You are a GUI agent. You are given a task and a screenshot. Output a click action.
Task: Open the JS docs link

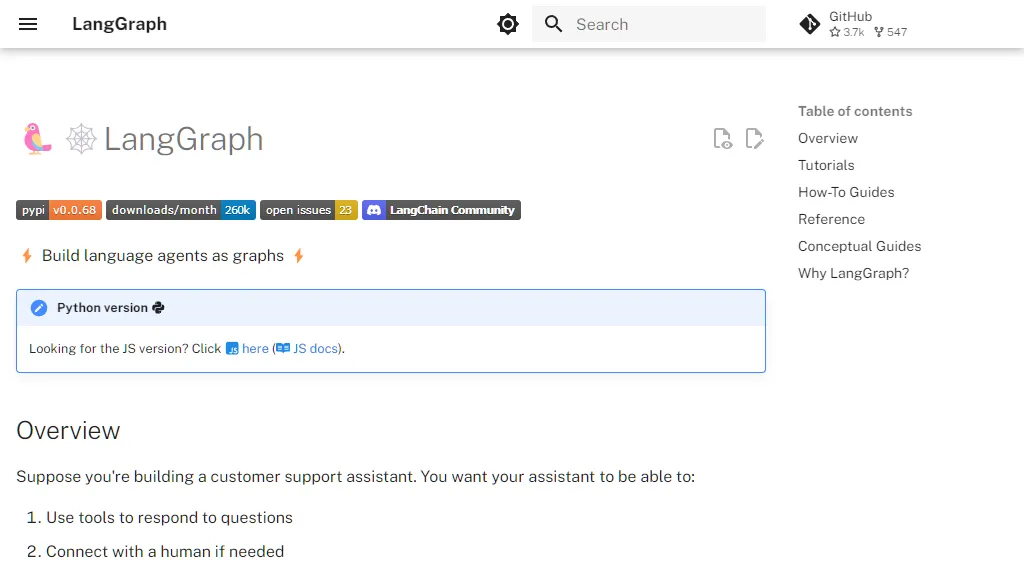coord(315,349)
